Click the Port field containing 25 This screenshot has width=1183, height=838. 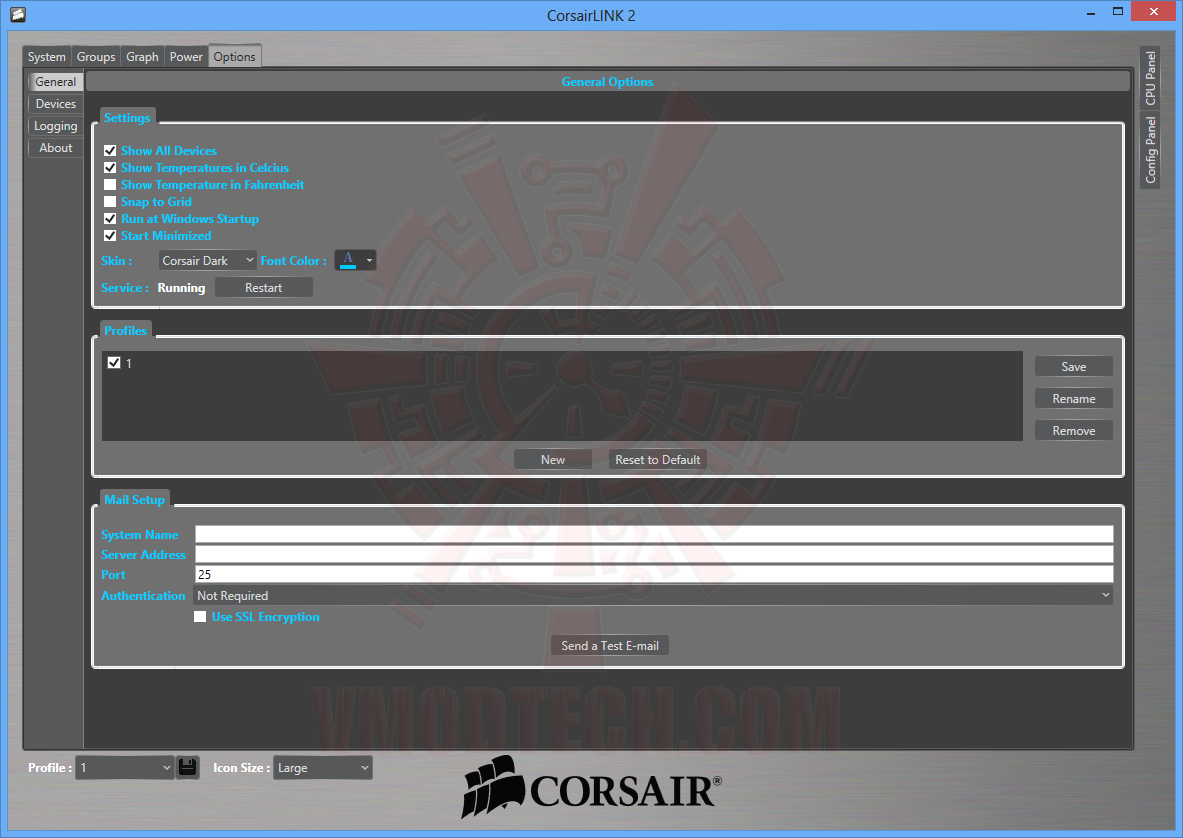click(x=654, y=575)
